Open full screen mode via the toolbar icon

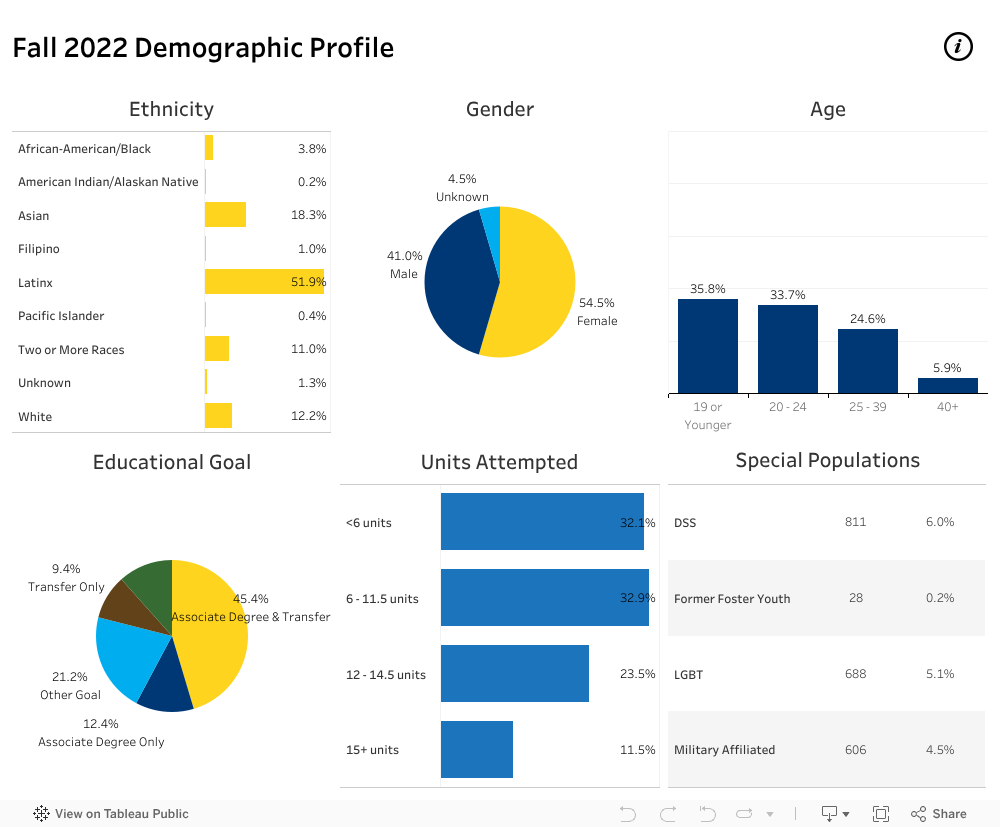point(881,813)
